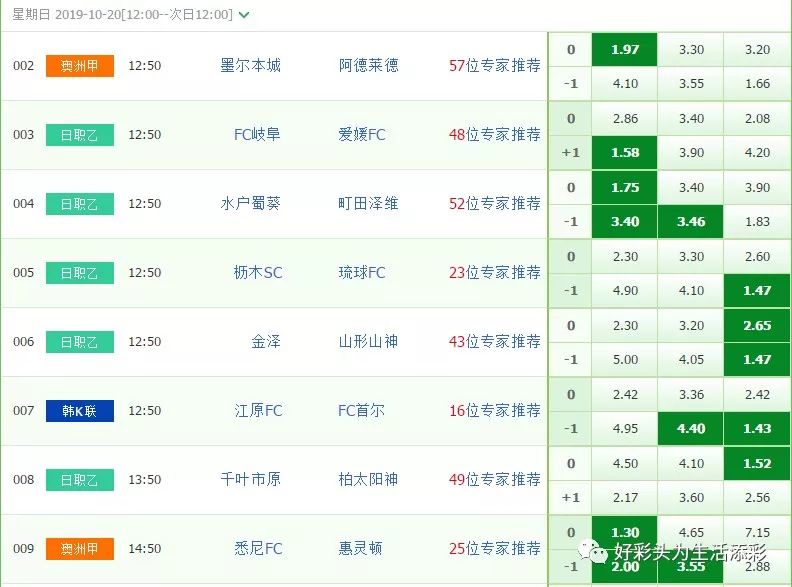Open 16位专家推荐 for the 江原FC match
Screen dimensions: 792x587
[x=494, y=411]
